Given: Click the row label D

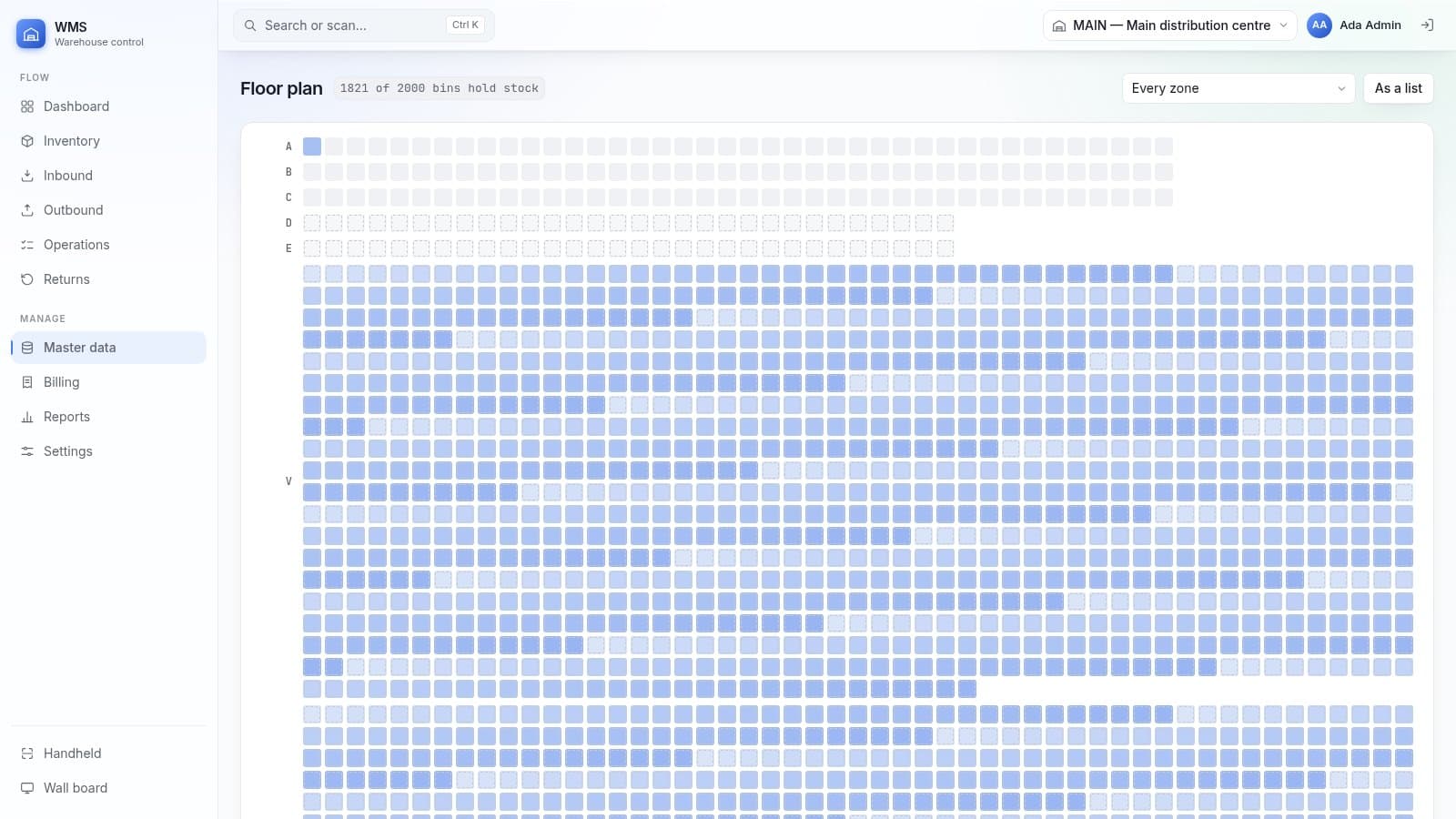Looking at the screenshot, I should [x=288, y=223].
